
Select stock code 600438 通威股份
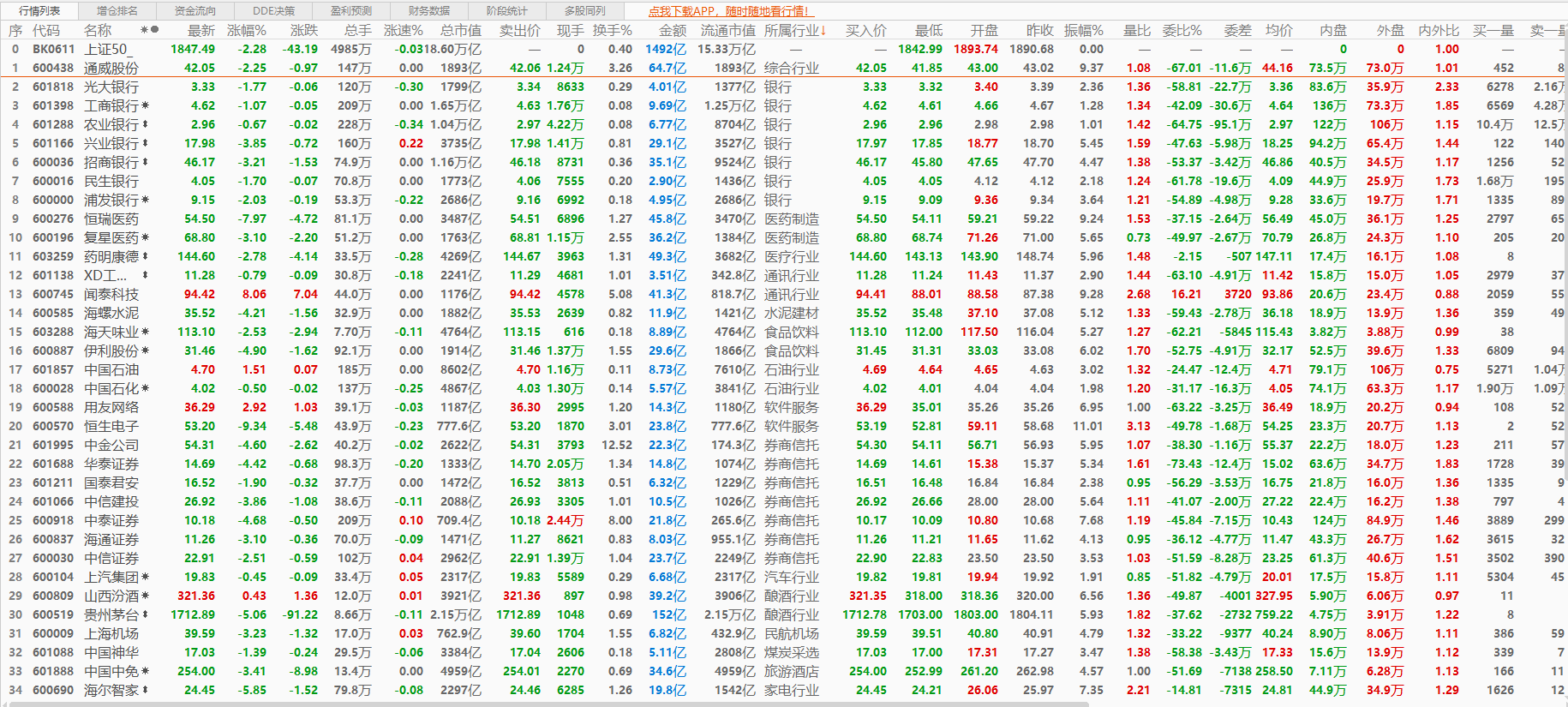pyautogui.click(x=53, y=68)
